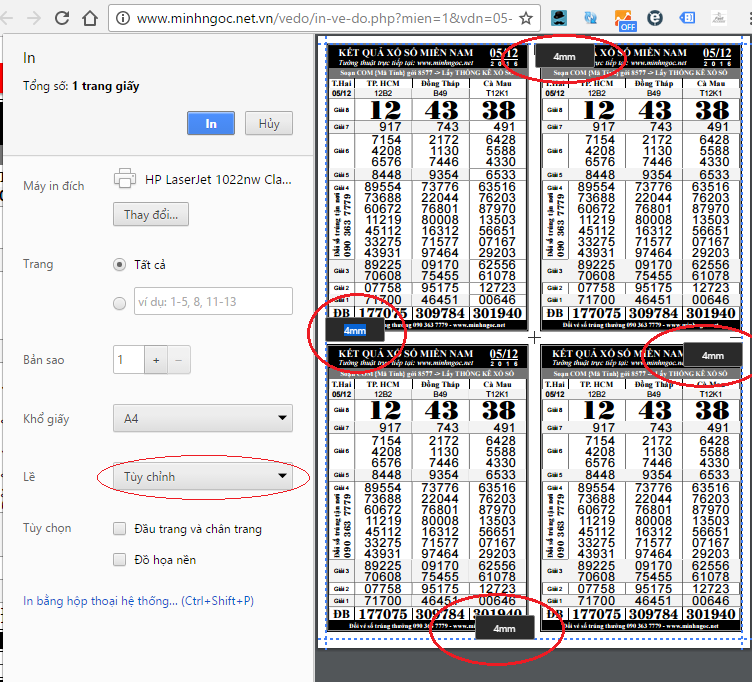Click the browser reload icon
Screen dimensions: 752x682
62,18
